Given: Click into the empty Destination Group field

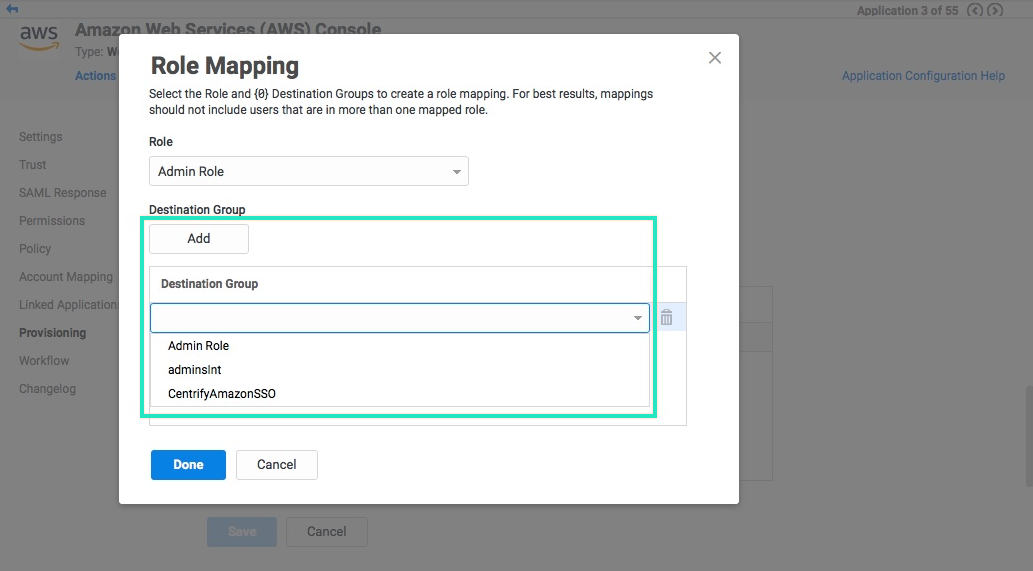Looking at the screenshot, I should point(400,318).
